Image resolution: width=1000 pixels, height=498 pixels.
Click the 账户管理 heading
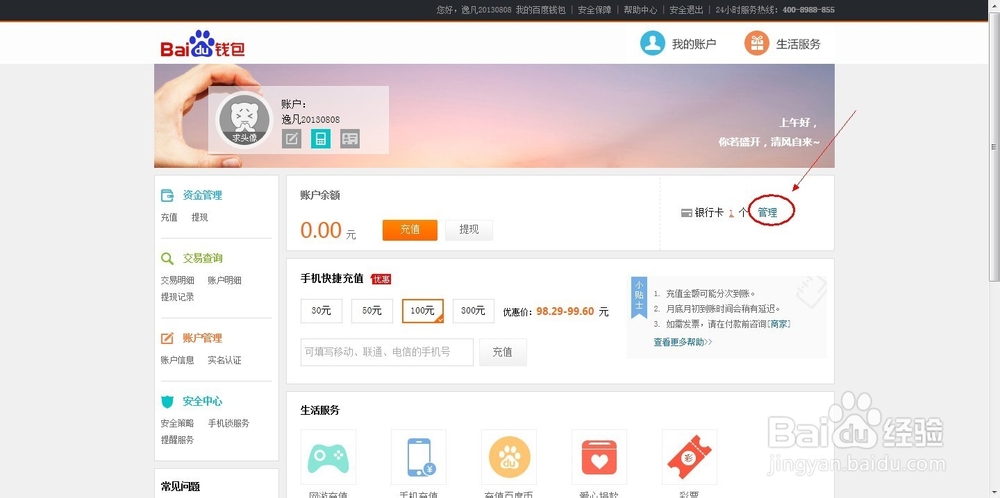[202, 338]
